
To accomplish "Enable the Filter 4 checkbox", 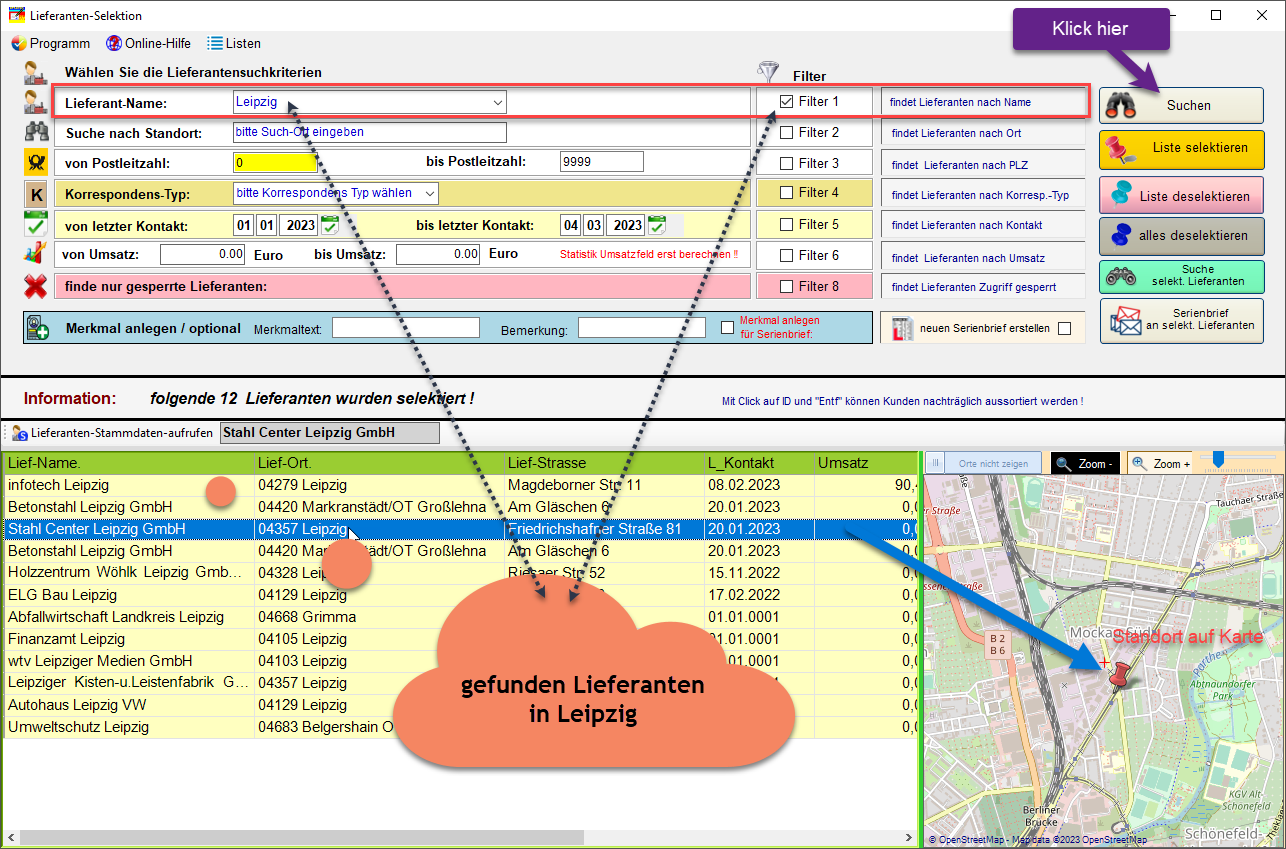I will pyautogui.click(x=787, y=192).
